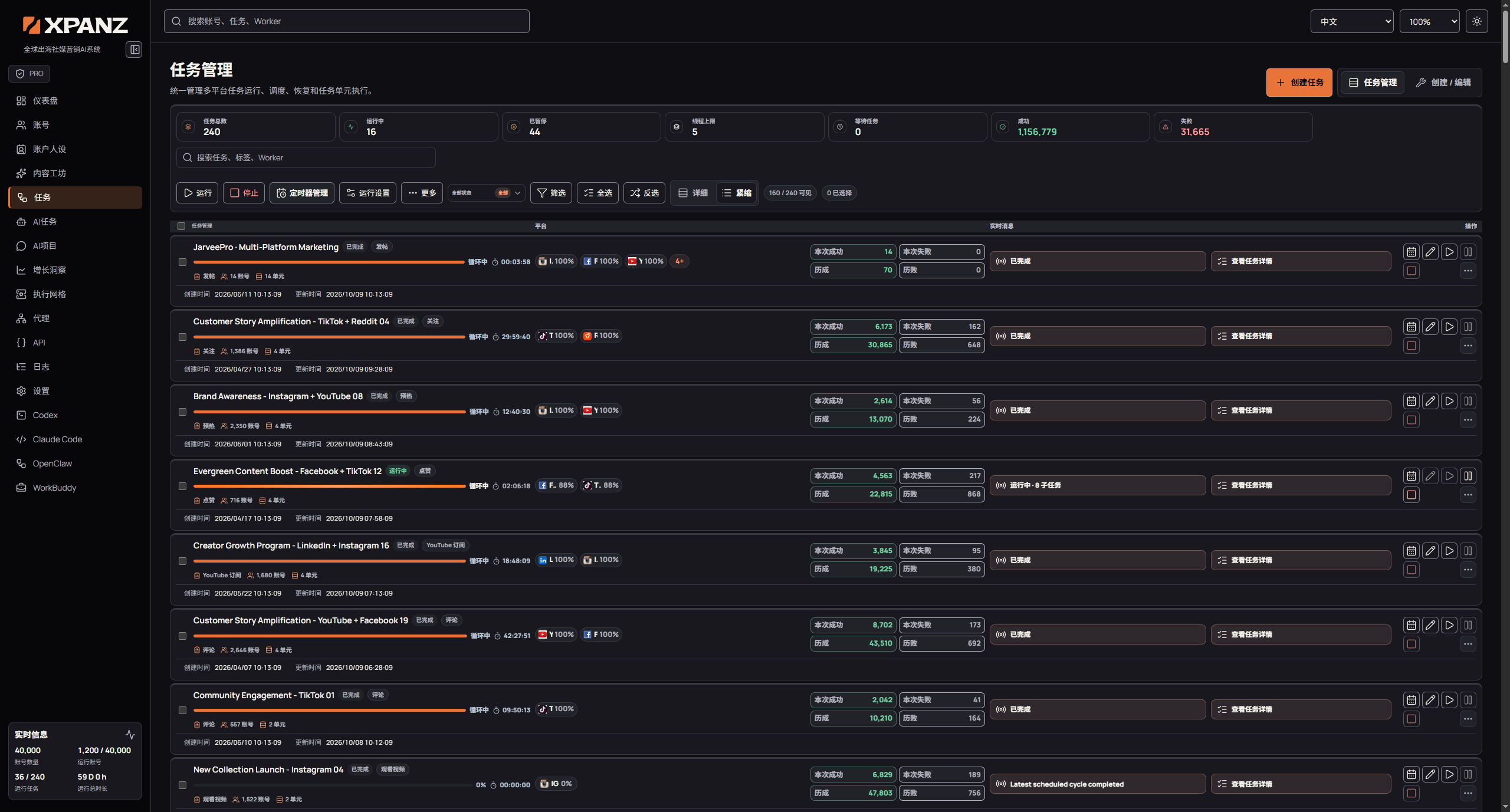Select the Creator Growth Program task checkbox
The width and height of the screenshot is (1510, 812).
(x=182, y=561)
